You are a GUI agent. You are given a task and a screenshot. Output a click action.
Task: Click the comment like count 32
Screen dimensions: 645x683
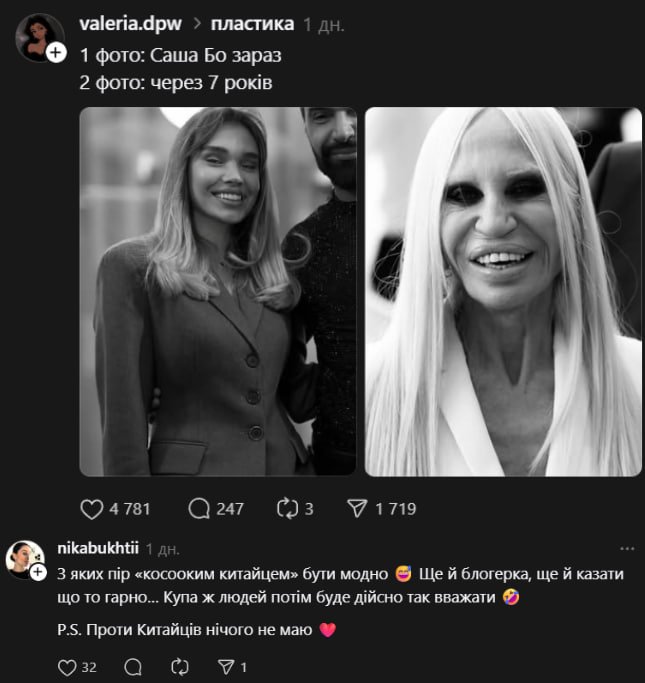(x=89, y=667)
